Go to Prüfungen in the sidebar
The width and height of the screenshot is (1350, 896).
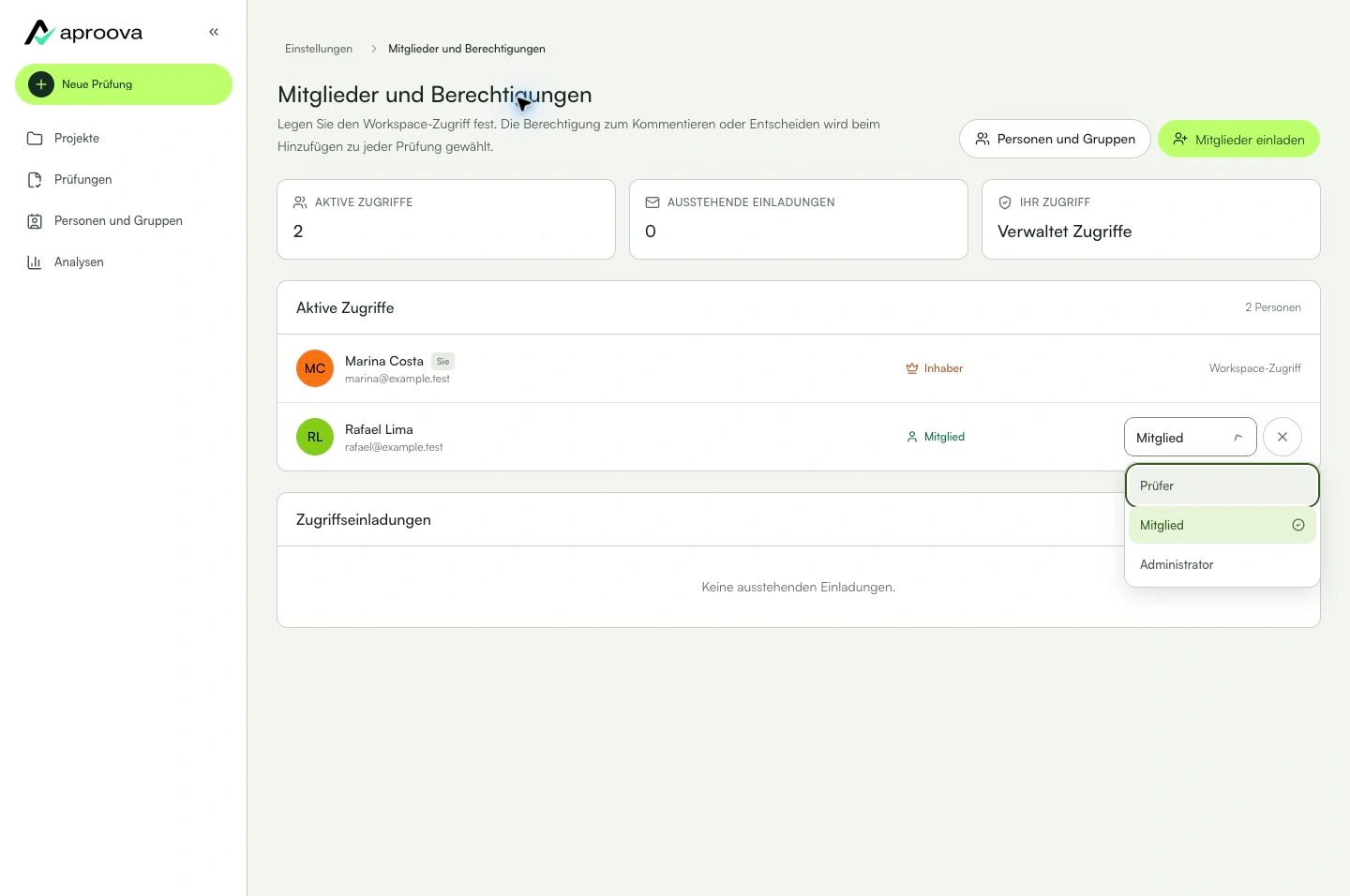click(124, 180)
